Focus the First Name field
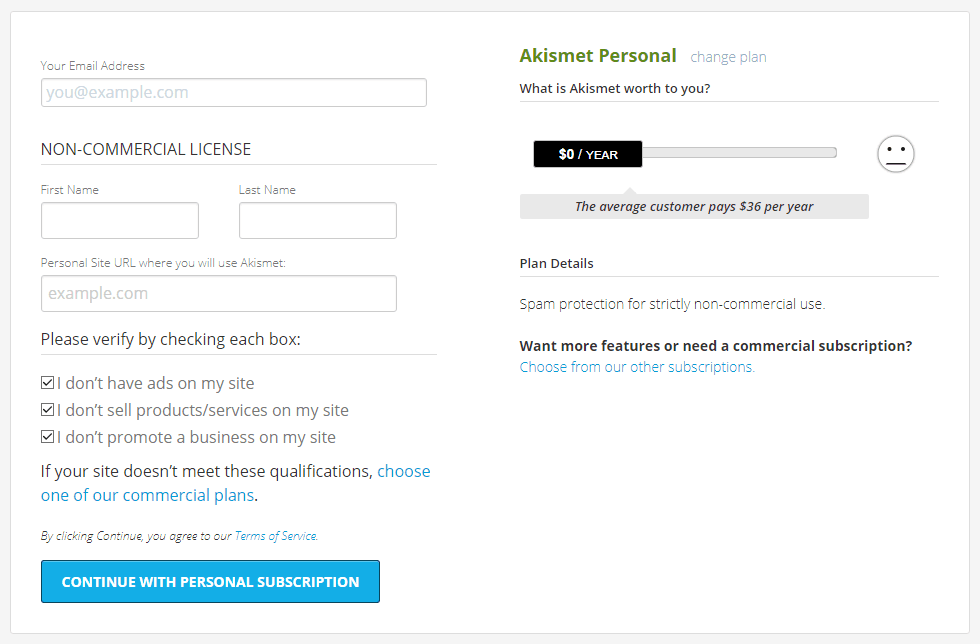 (120, 220)
